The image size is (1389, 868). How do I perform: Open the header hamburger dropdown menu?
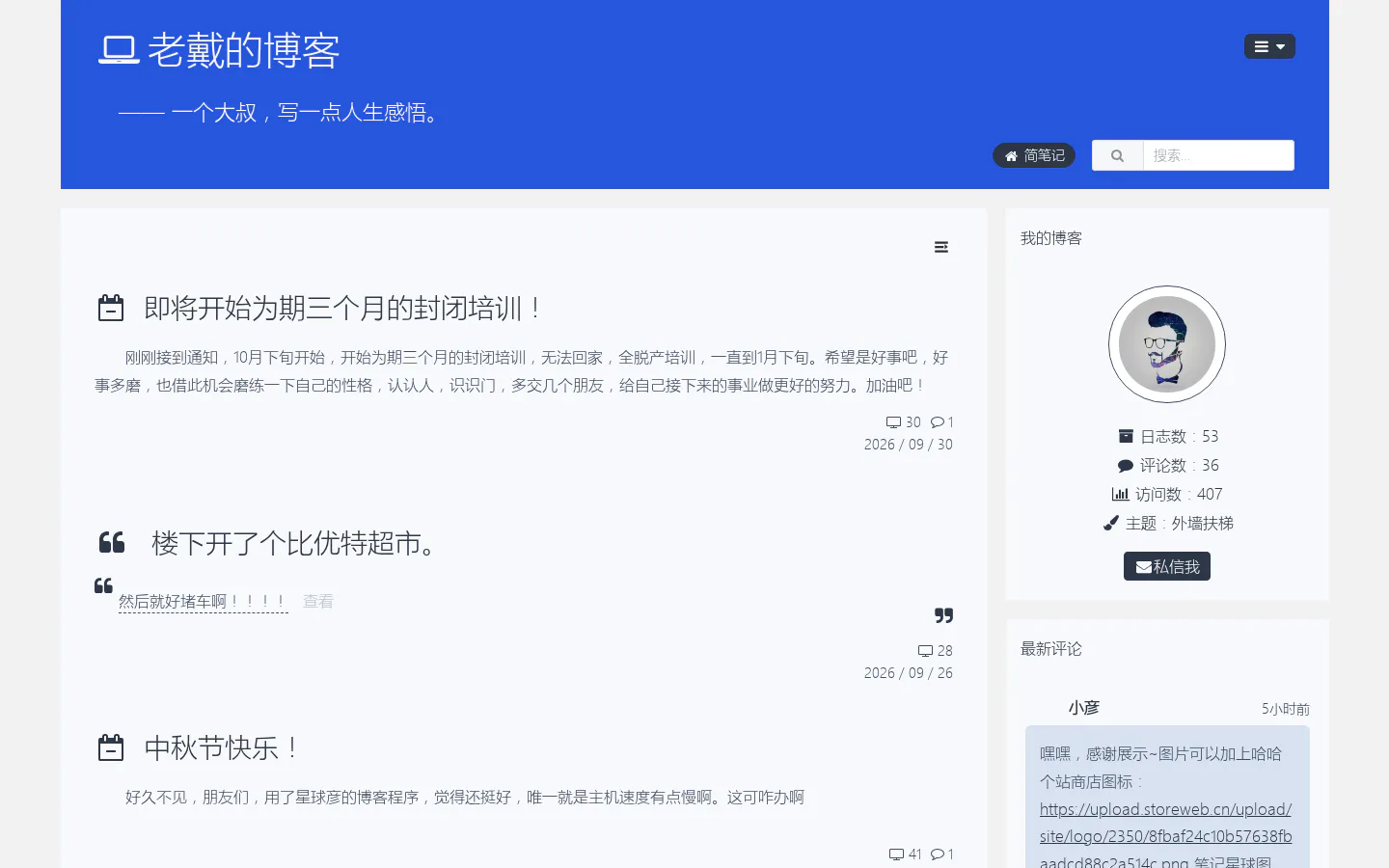coord(1269,46)
